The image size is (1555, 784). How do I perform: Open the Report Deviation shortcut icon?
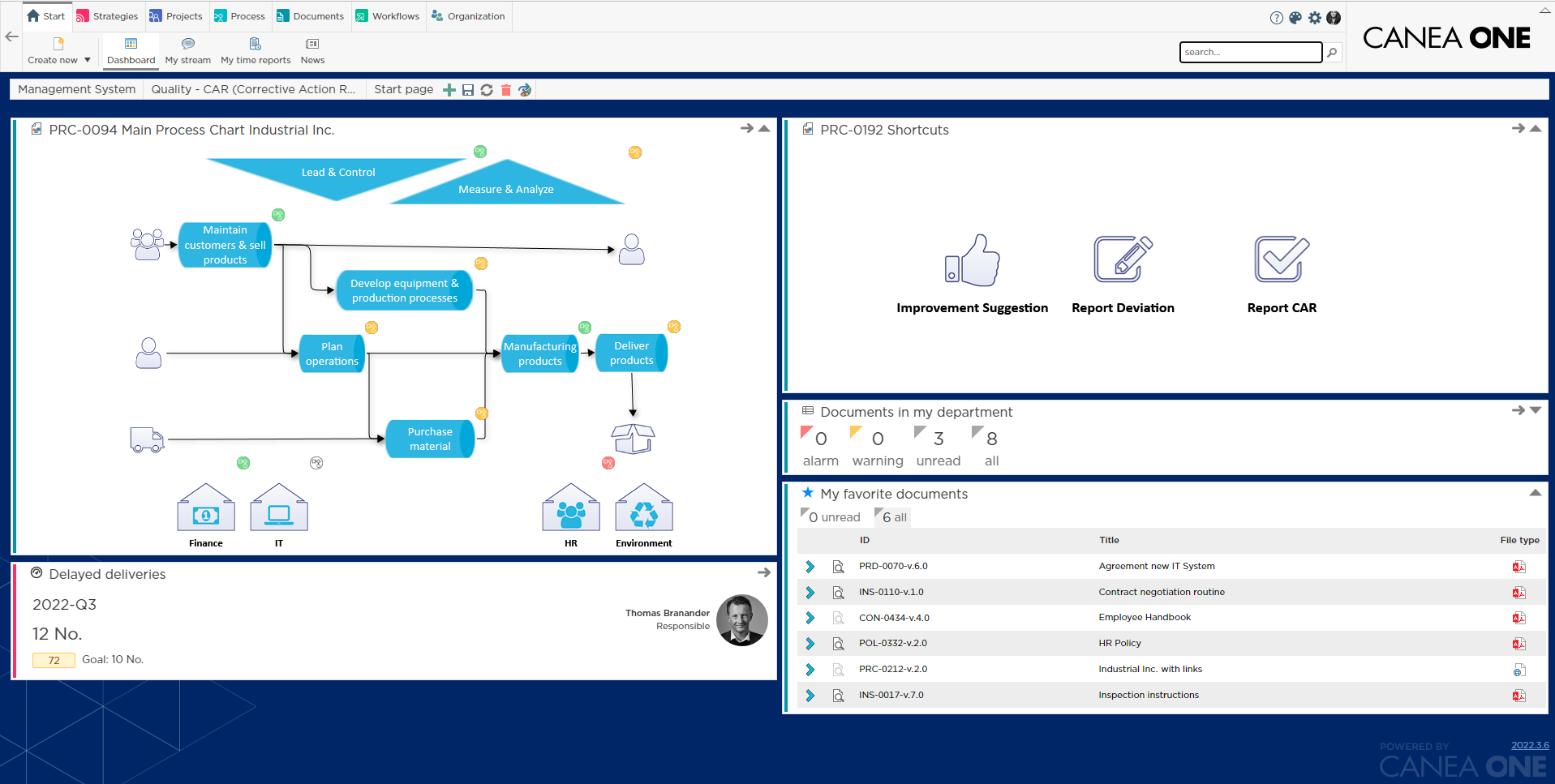(1123, 259)
